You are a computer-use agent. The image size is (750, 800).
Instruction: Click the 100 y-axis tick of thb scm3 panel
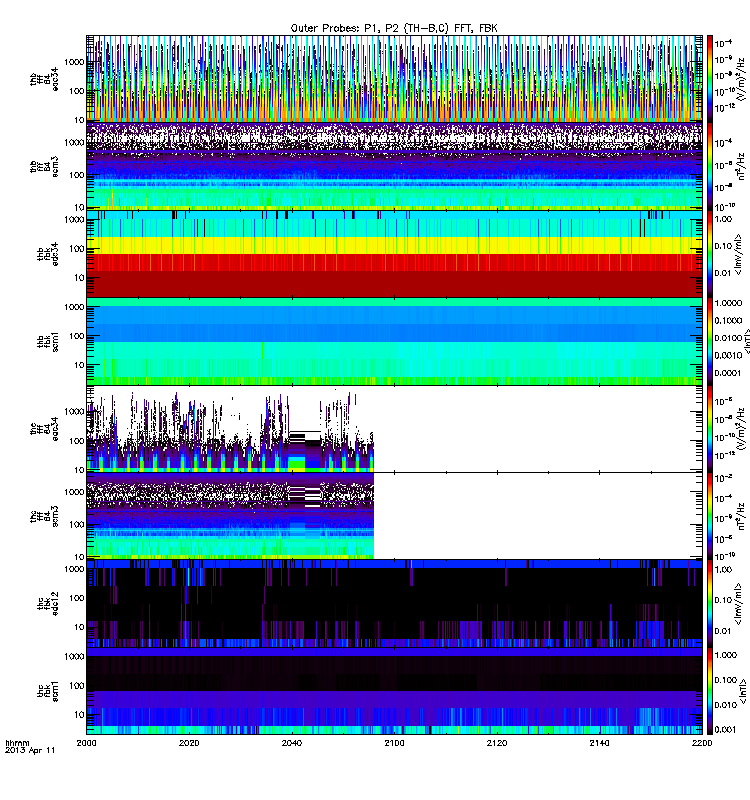[77, 175]
